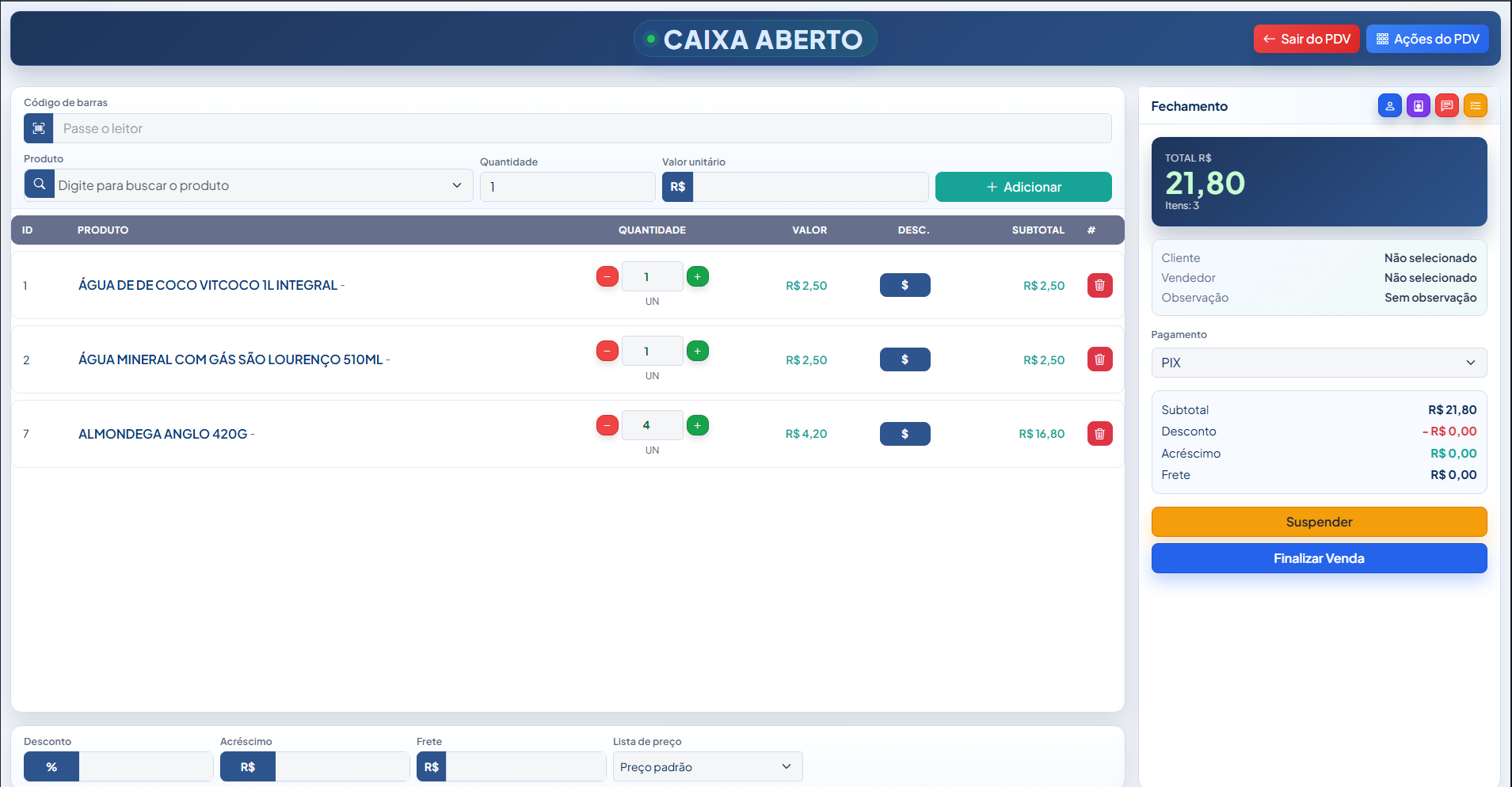This screenshot has width=1512, height=787.
Task: Focus the Código de barras input field
Action: click(582, 128)
